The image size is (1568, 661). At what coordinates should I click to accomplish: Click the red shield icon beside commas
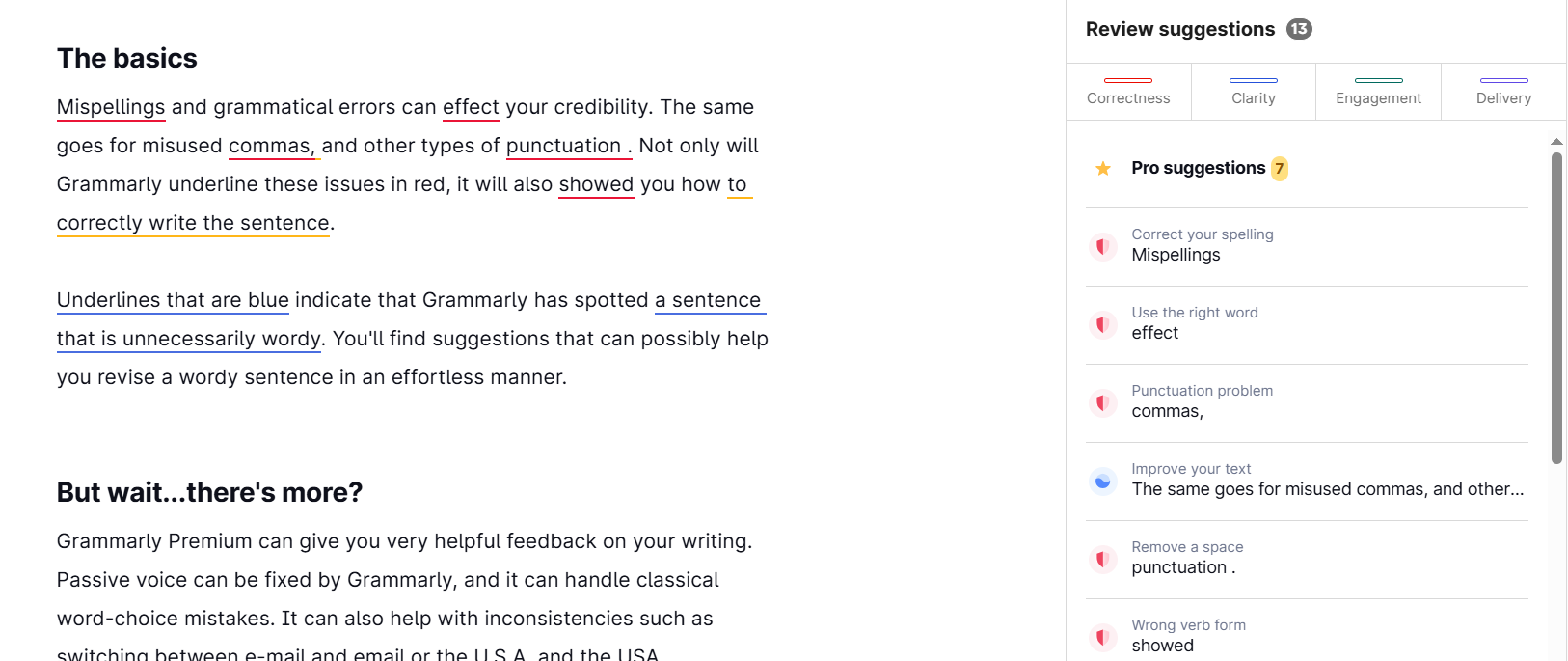pos(1103,403)
